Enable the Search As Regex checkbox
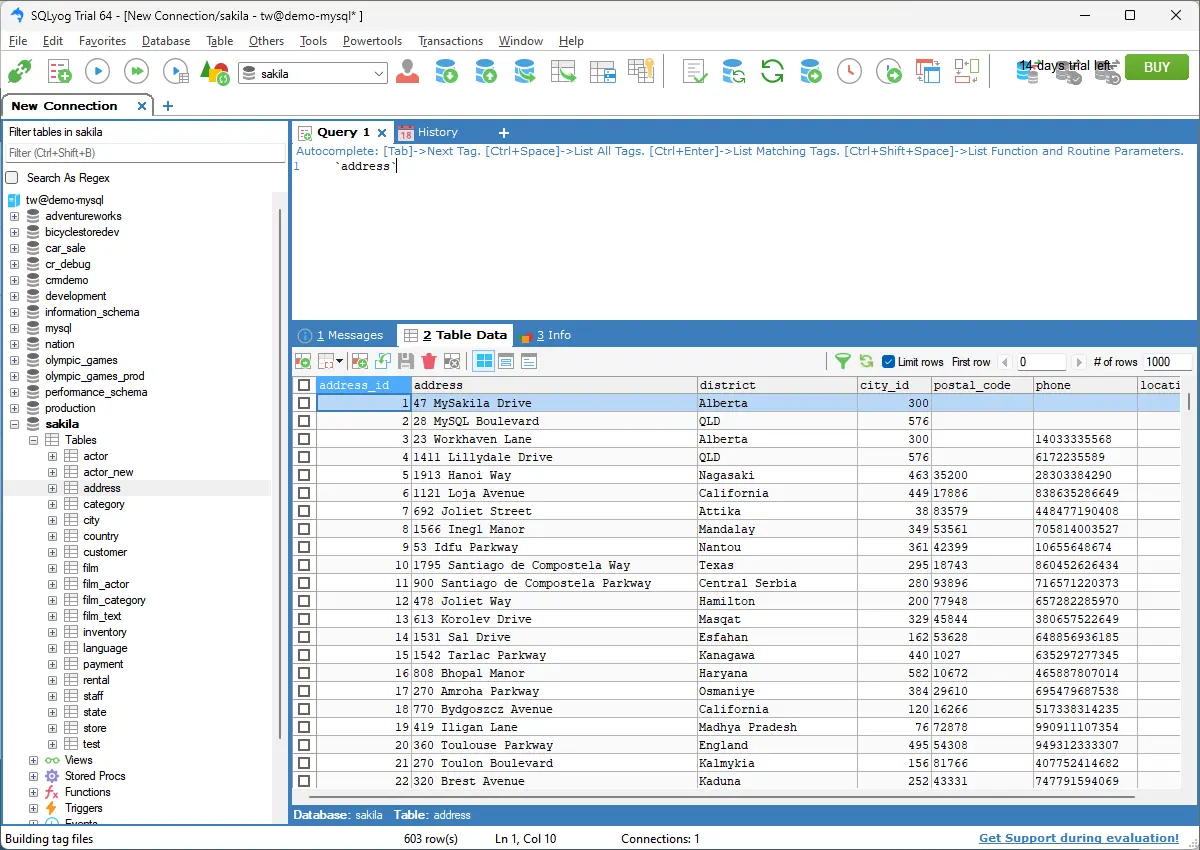This screenshot has width=1200, height=850. (13, 178)
